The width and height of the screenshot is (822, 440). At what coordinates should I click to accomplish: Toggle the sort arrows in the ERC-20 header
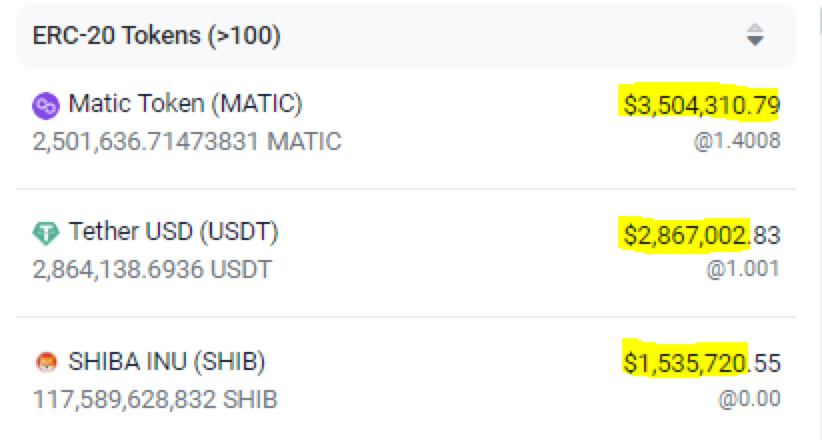tap(755, 35)
